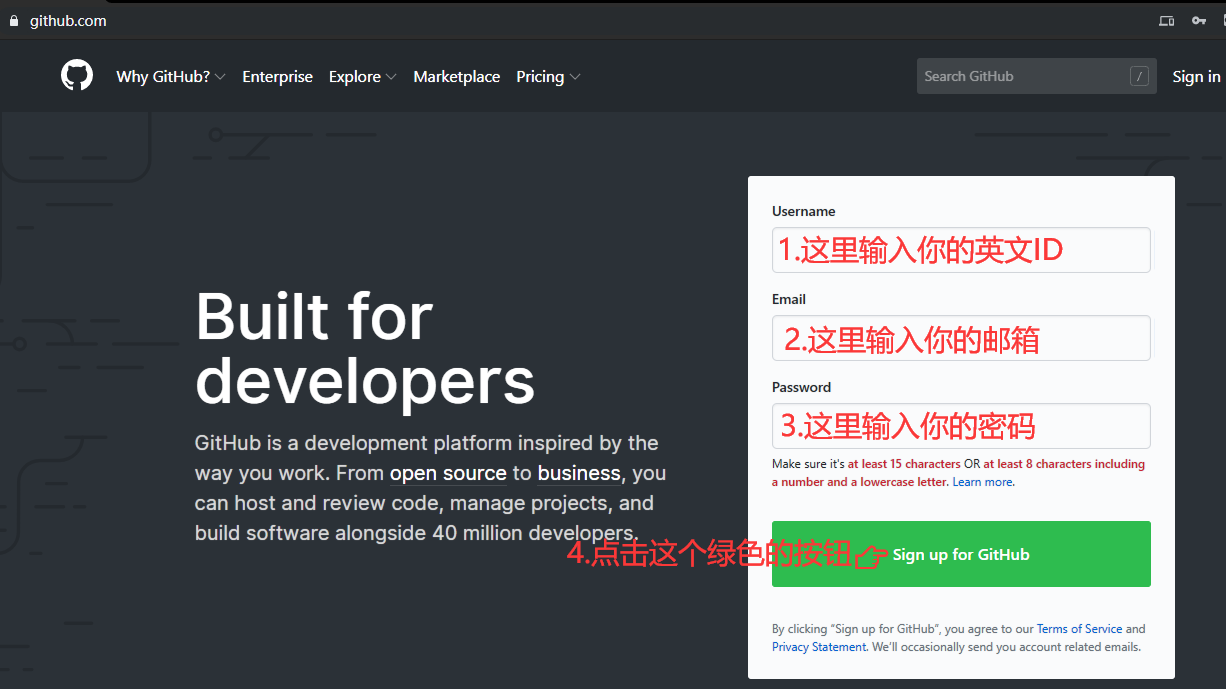Go to Marketplace in the header

click(x=457, y=77)
